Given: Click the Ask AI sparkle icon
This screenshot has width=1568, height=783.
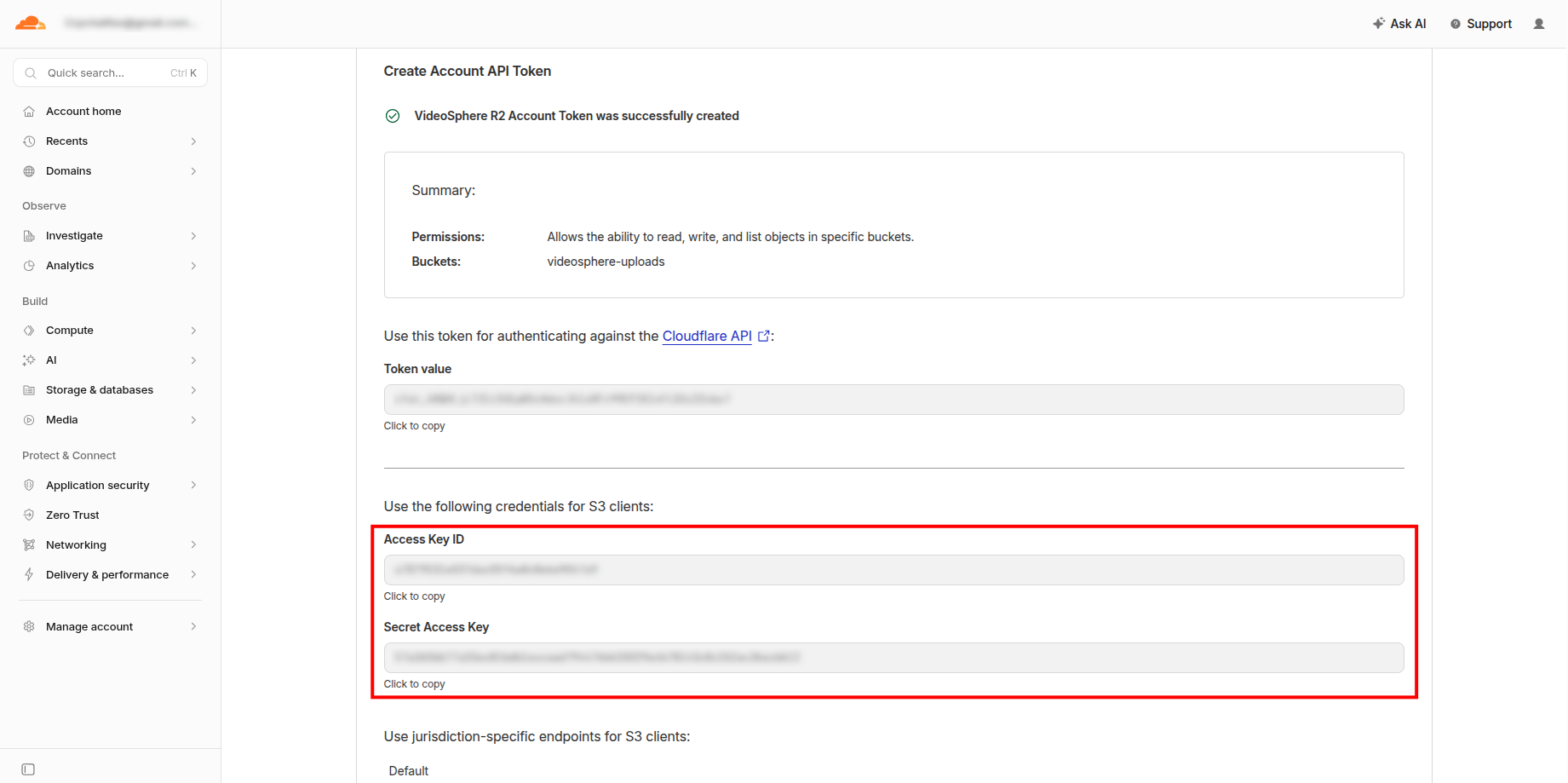Looking at the screenshot, I should [1379, 24].
